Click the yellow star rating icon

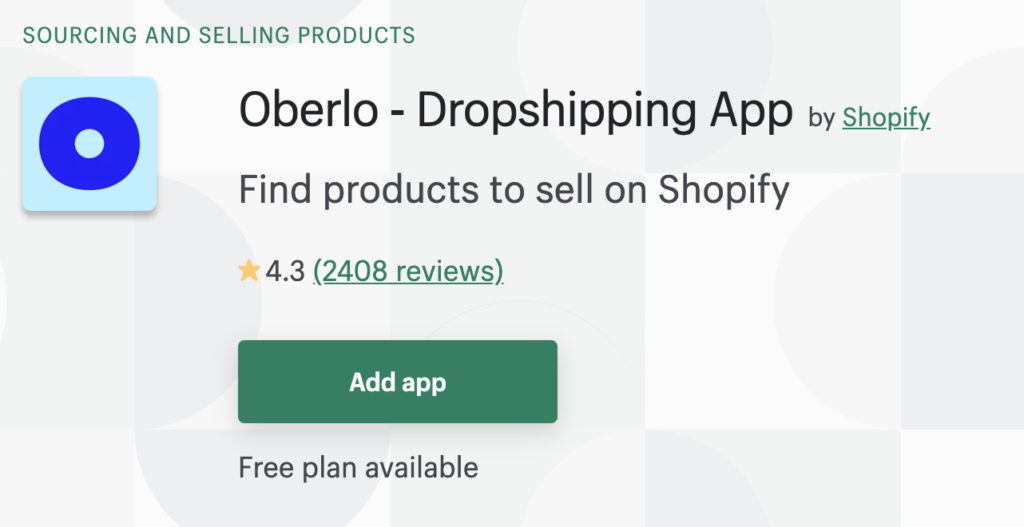[x=249, y=271]
